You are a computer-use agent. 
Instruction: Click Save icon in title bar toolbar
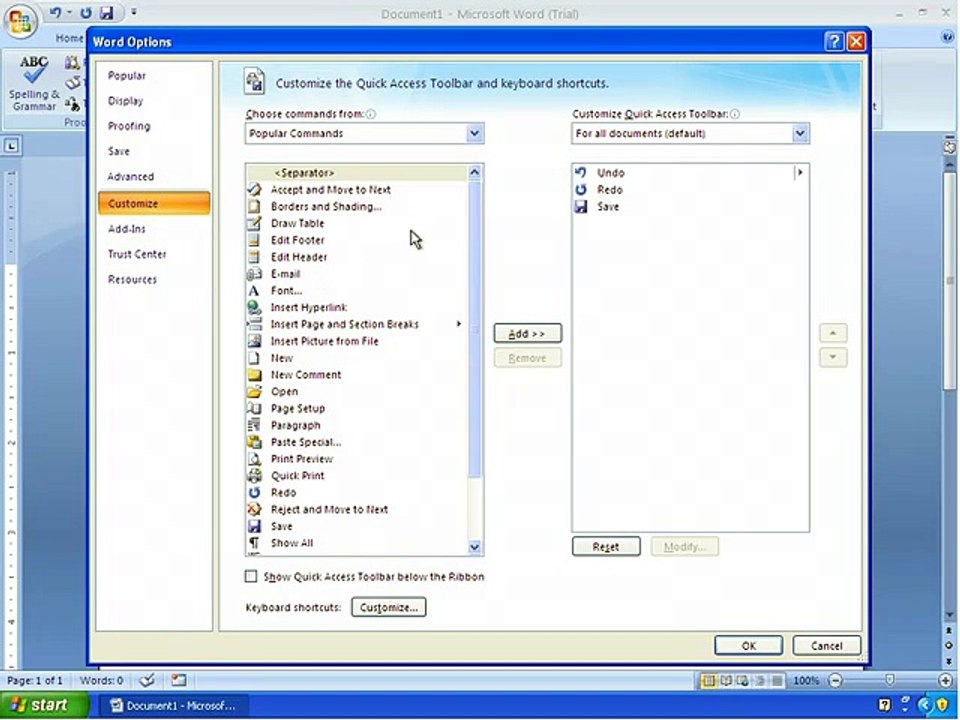pyautogui.click(x=107, y=12)
